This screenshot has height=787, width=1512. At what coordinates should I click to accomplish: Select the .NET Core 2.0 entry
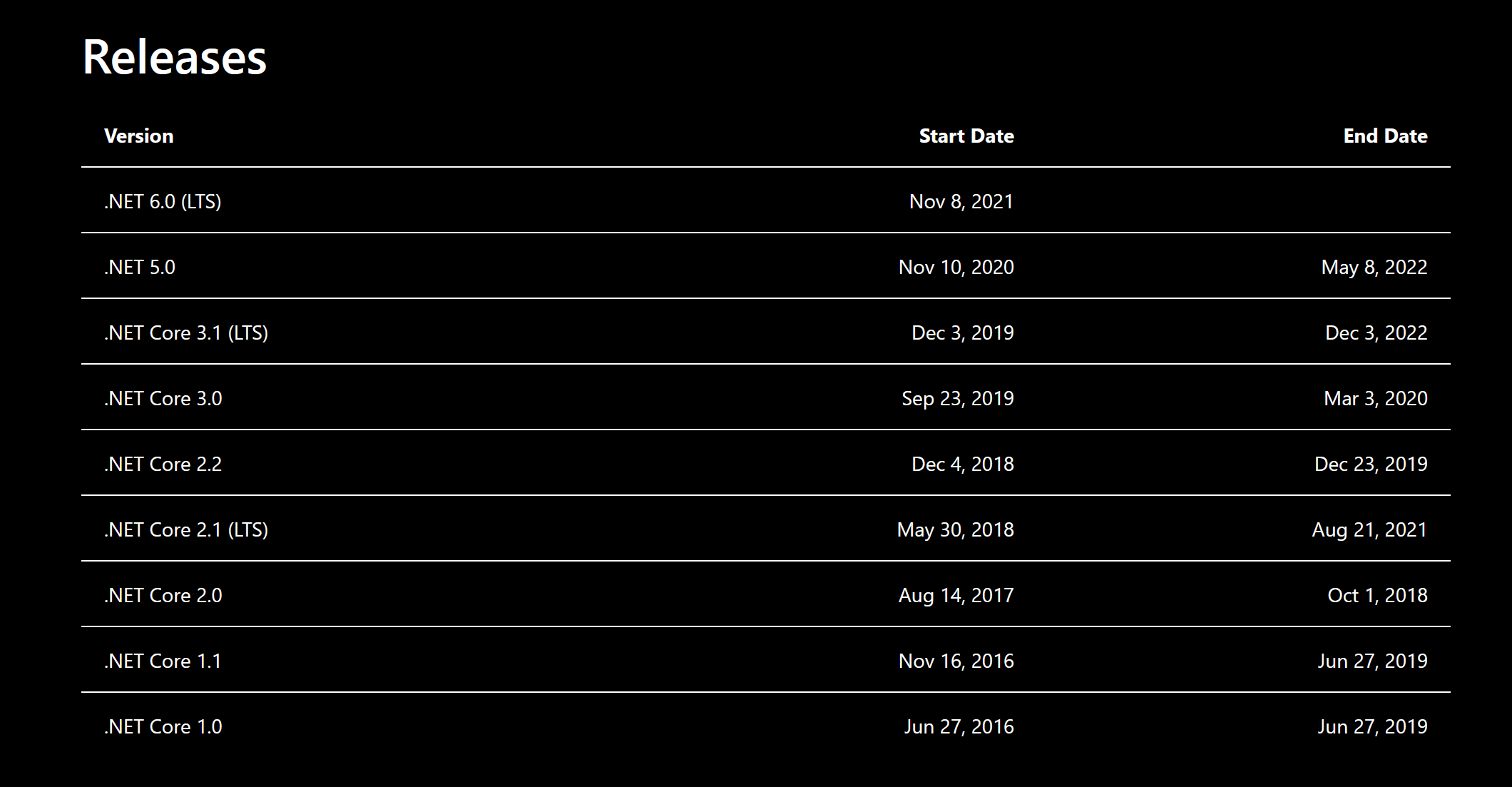click(163, 596)
